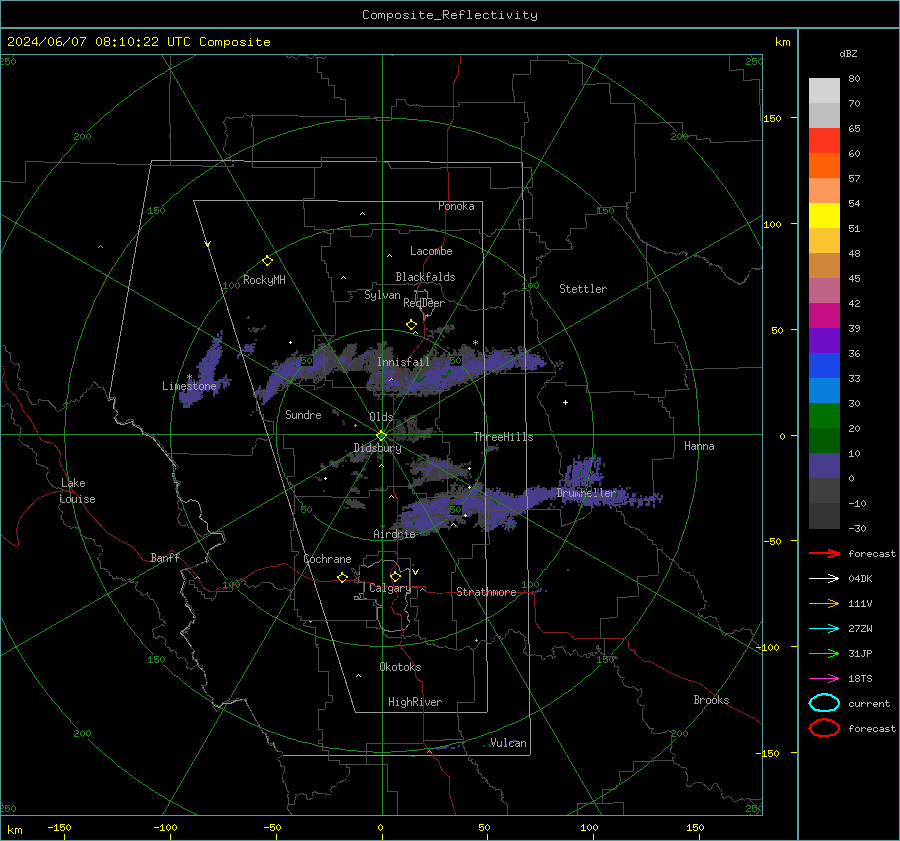Select the light blue 30 dBZ swatch
900x841 pixels.
pyautogui.click(x=824, y=391)
